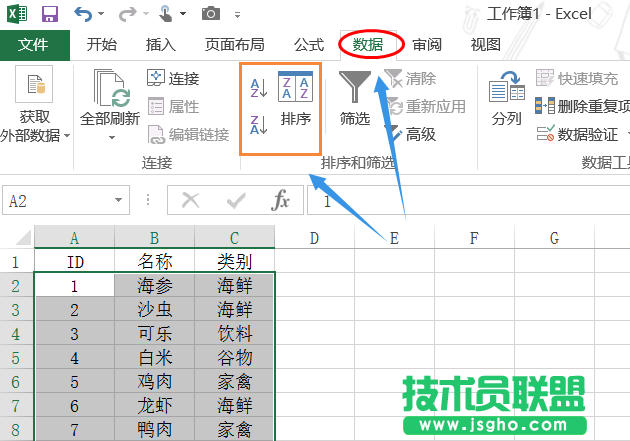Image resolution: width=630 pixels, height=441 pixels.
Task: Select row 5 header
Action: (16, 357)
